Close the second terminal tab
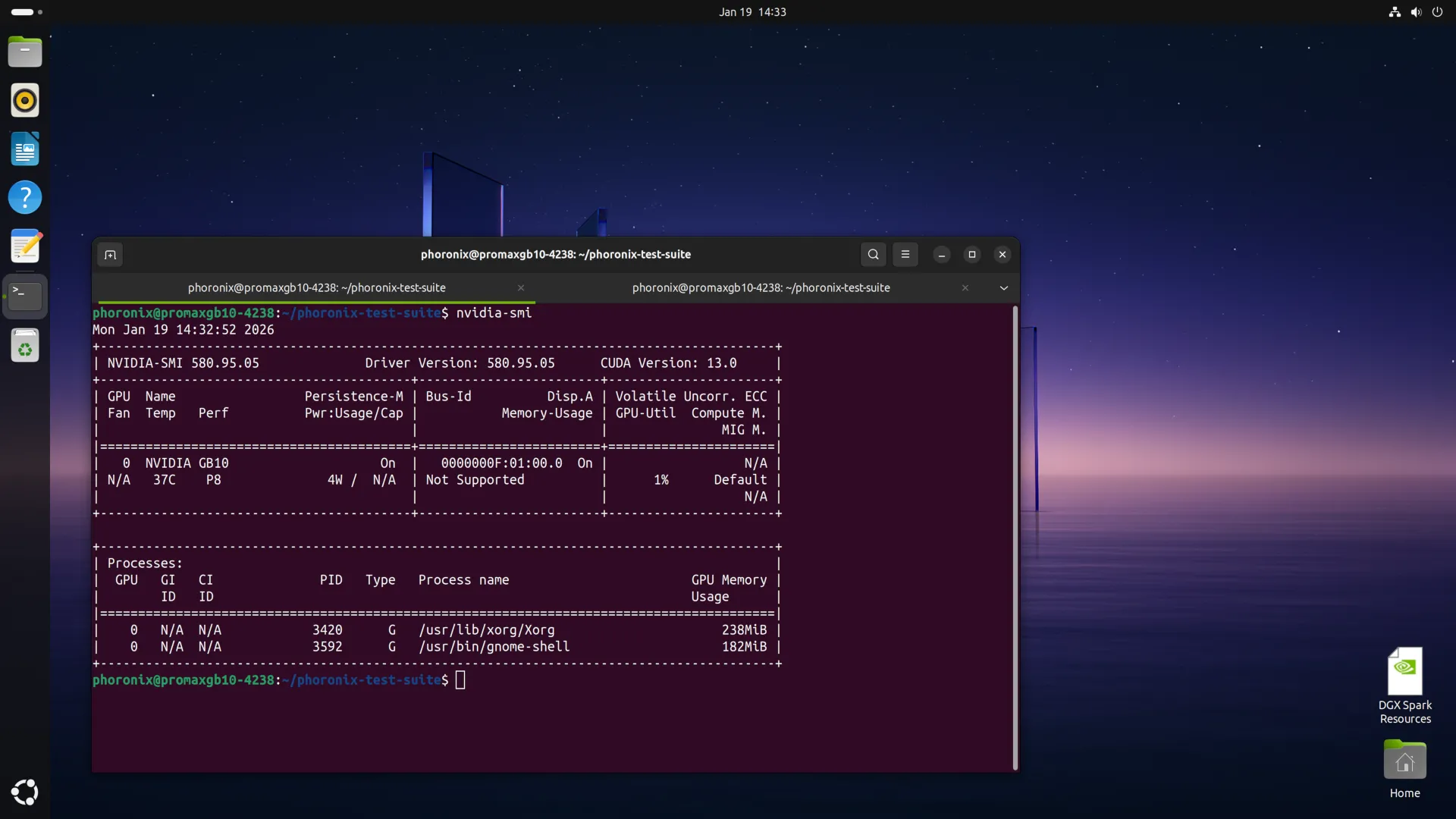The width and height of the screenshot is (1456, 819). click(965, 288)
